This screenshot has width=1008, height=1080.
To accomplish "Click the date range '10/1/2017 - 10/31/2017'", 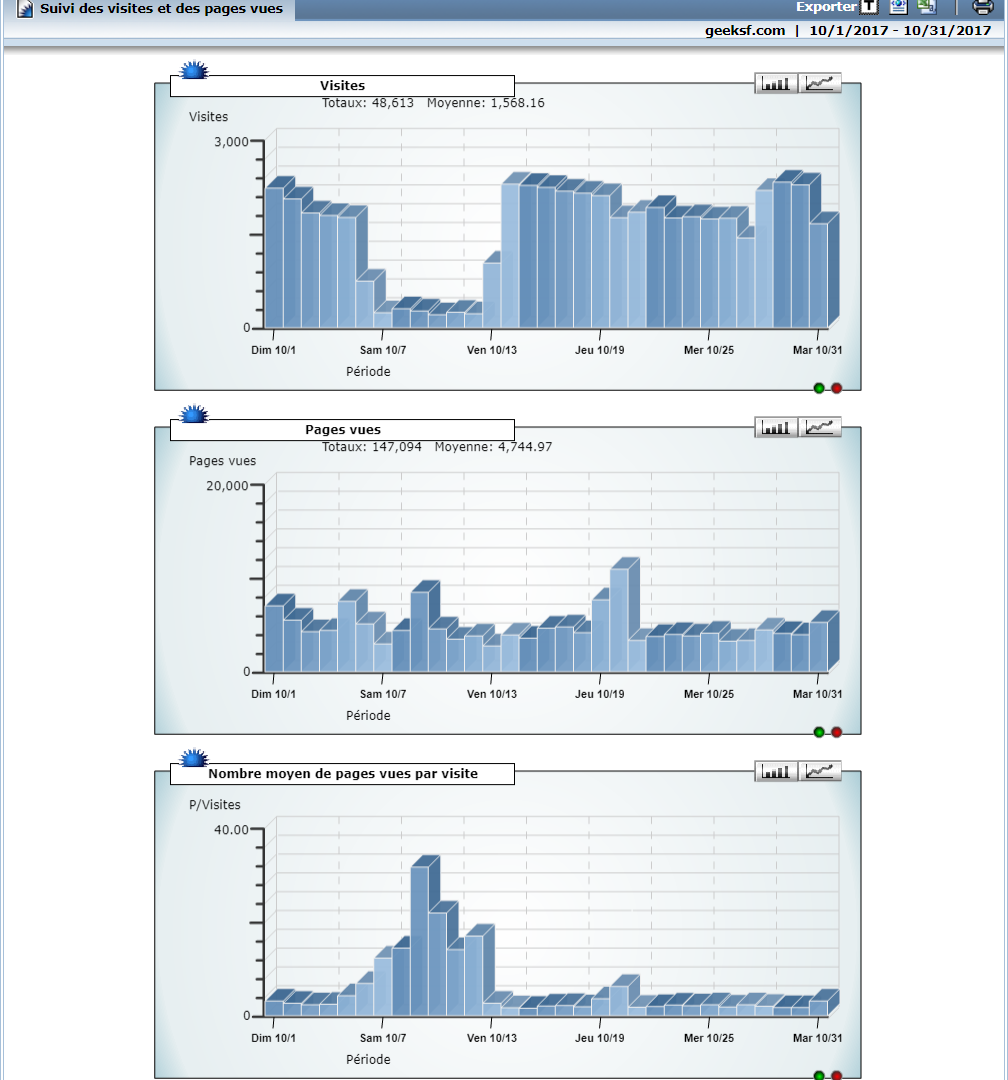I will click(x=900, y=30).
